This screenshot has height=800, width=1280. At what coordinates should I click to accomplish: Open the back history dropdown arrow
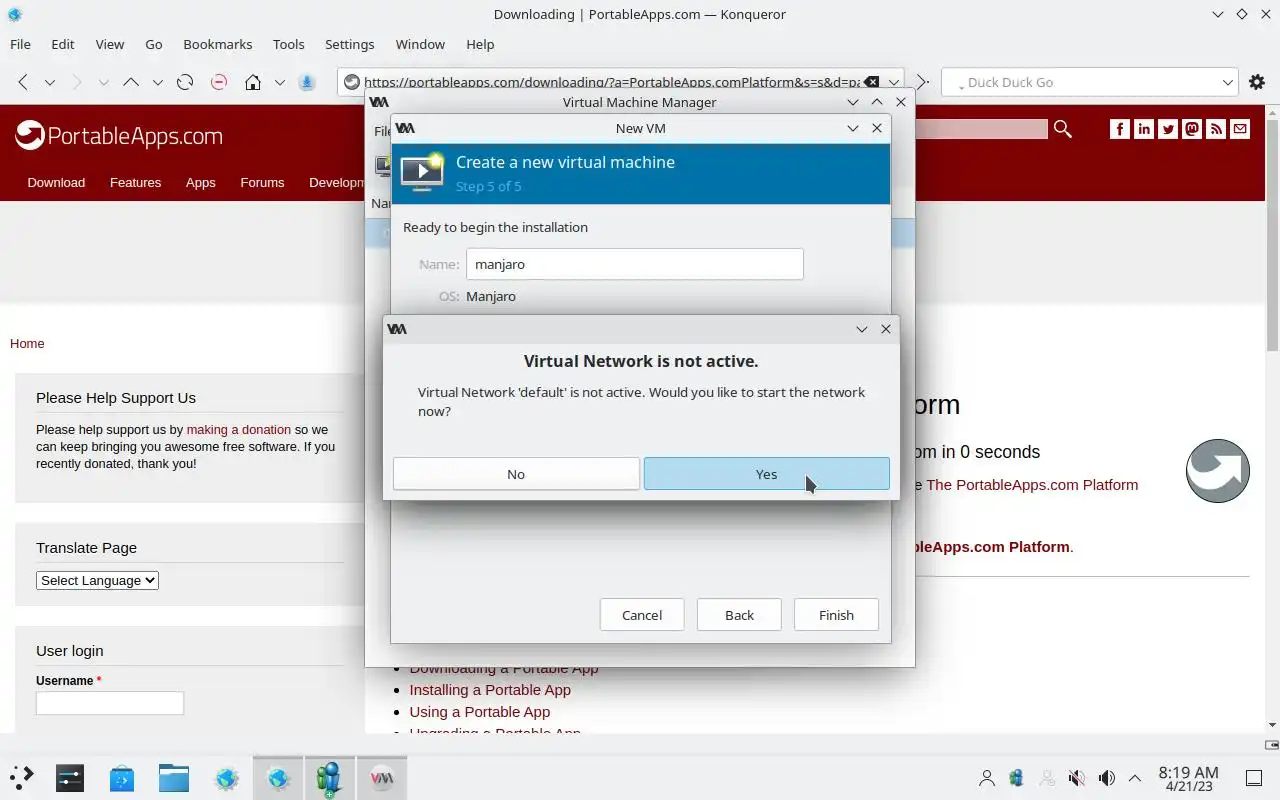tap(50, 82)
